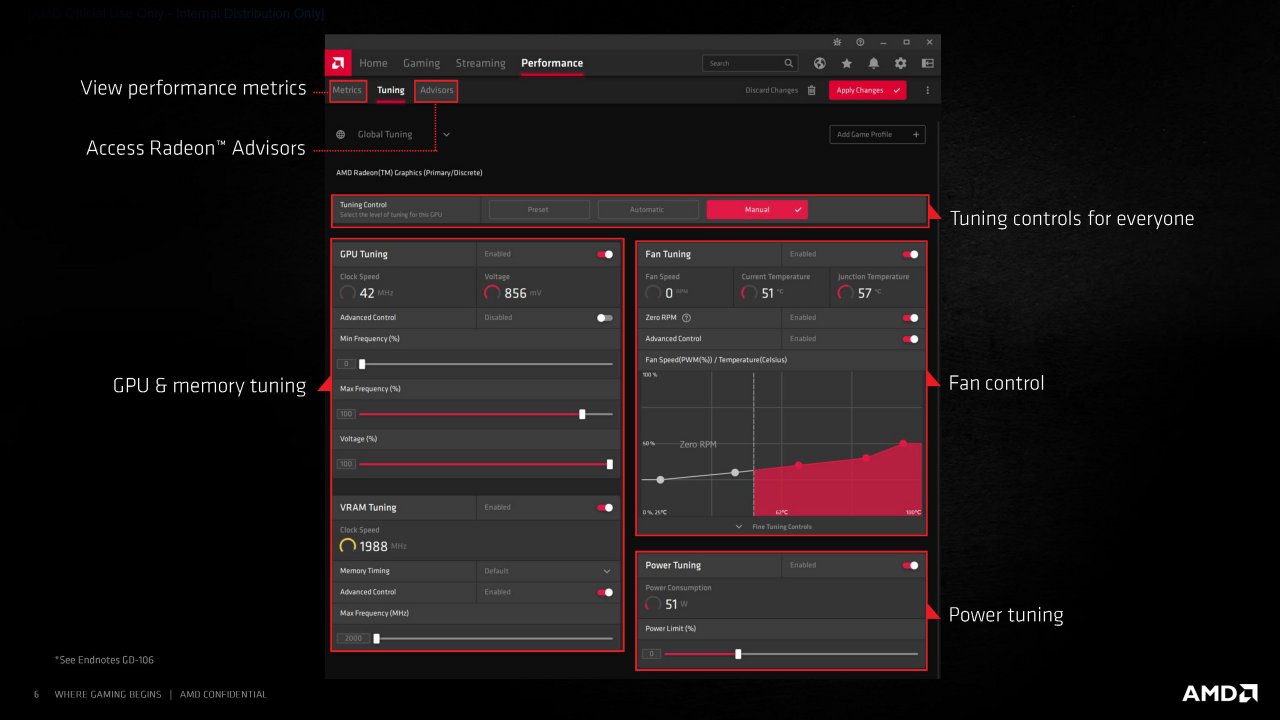This screenshot has width=1280, height=720.
Task: Select Preset tuning control
Action: (538, 210)
